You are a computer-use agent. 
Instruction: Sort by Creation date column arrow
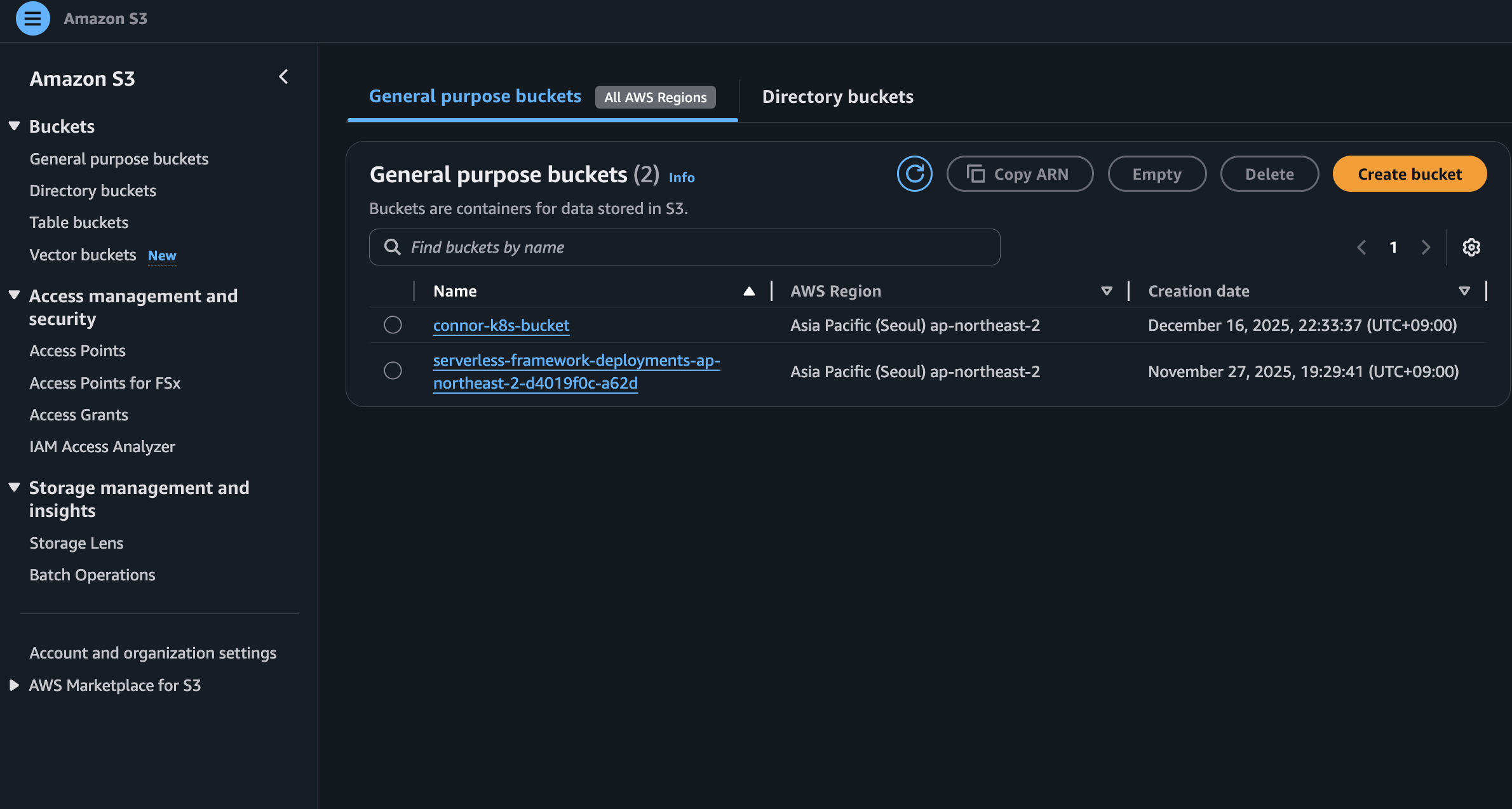click(x=1464, y=291)
